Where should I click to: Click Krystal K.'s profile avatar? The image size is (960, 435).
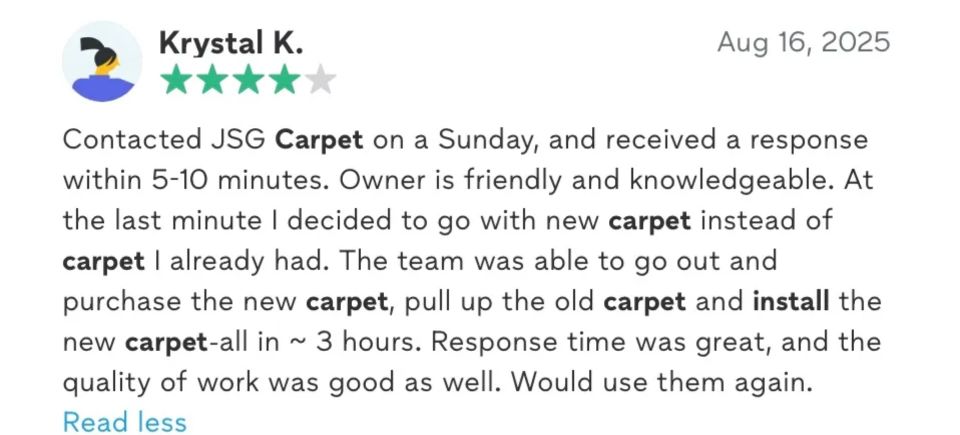(x=102, y=62)
